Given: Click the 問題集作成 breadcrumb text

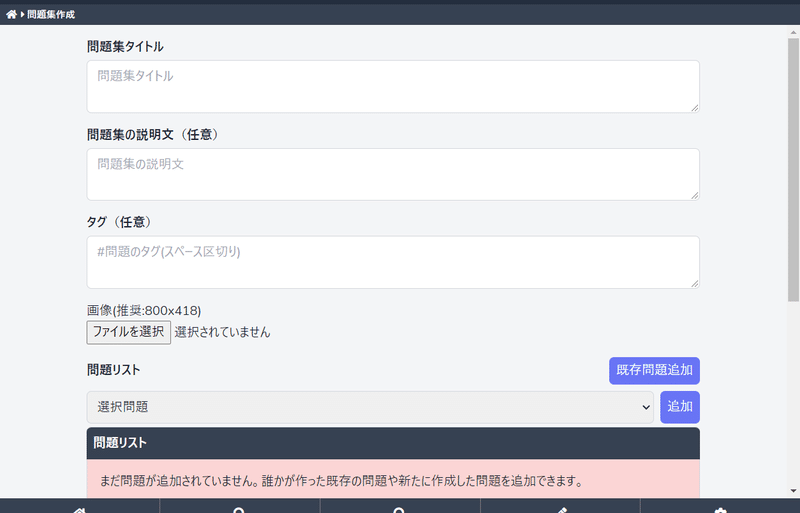Looking at the screenshot, I should point(51,14).
